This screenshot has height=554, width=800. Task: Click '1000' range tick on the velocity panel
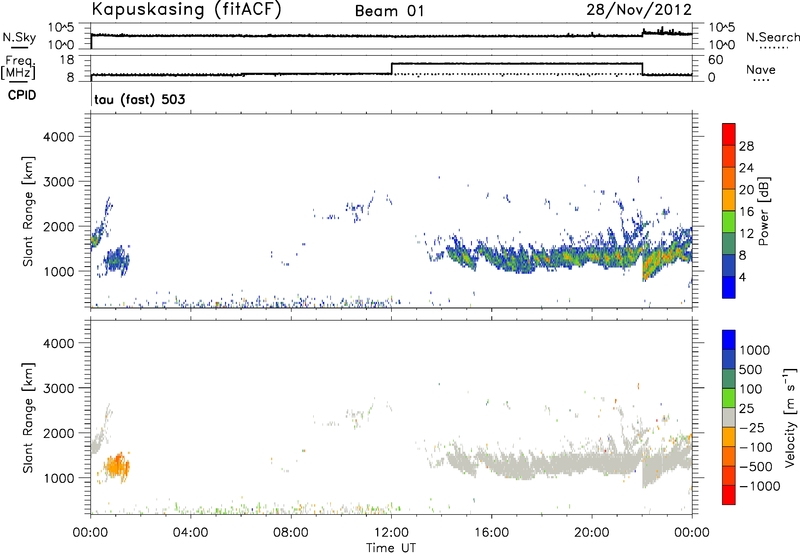point(59,478)
